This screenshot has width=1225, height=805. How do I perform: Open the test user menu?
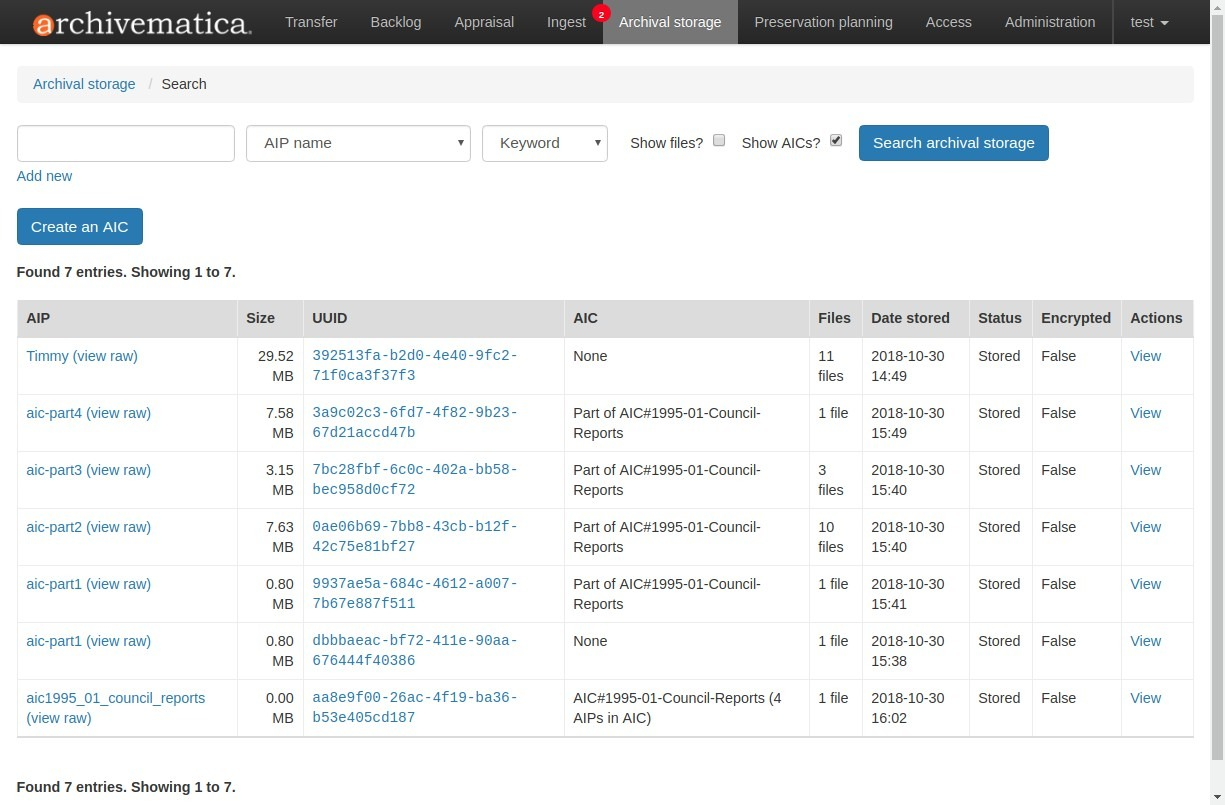coord(1149,22)
